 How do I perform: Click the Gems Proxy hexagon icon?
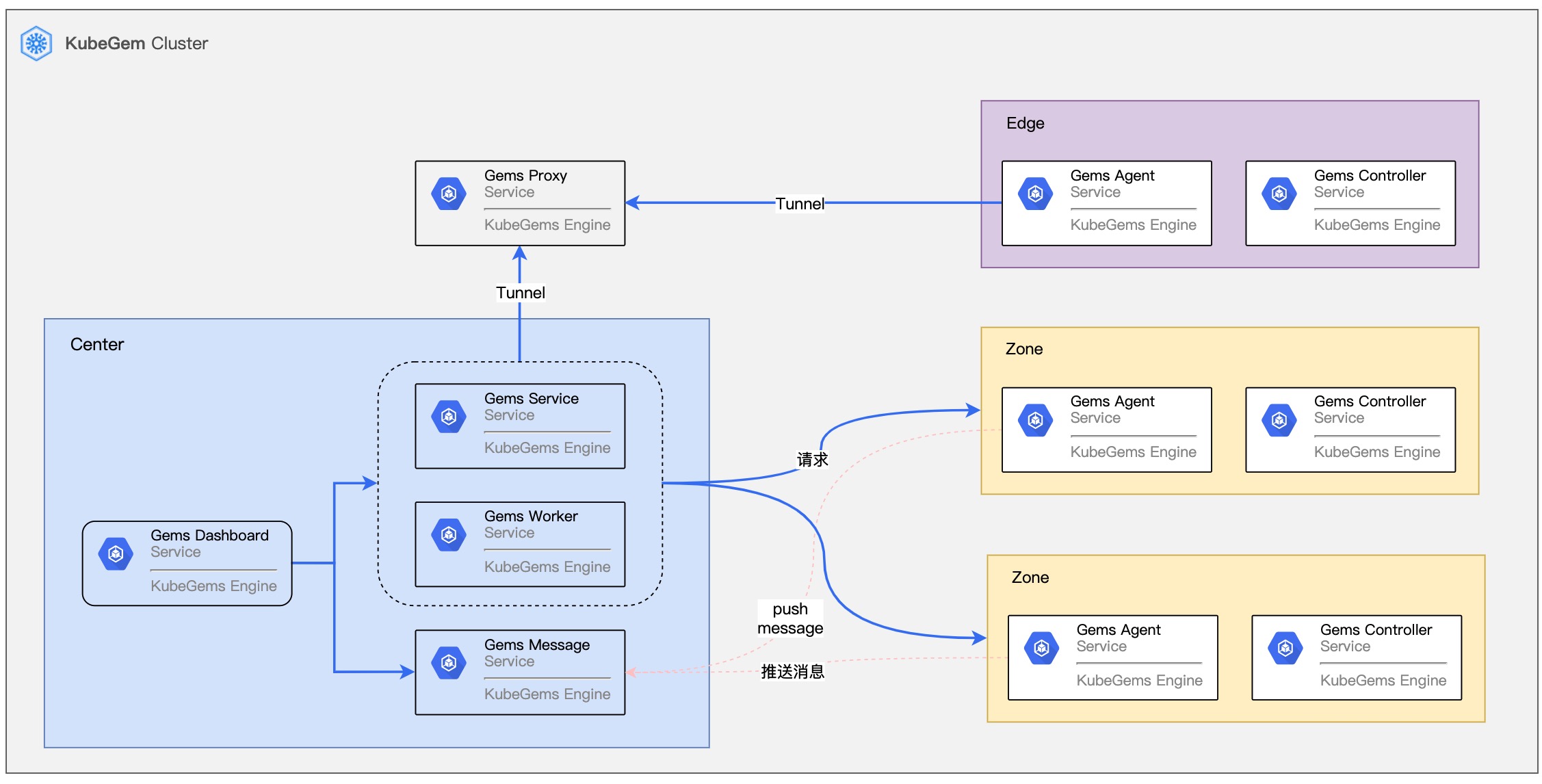[x=449, y=194]
